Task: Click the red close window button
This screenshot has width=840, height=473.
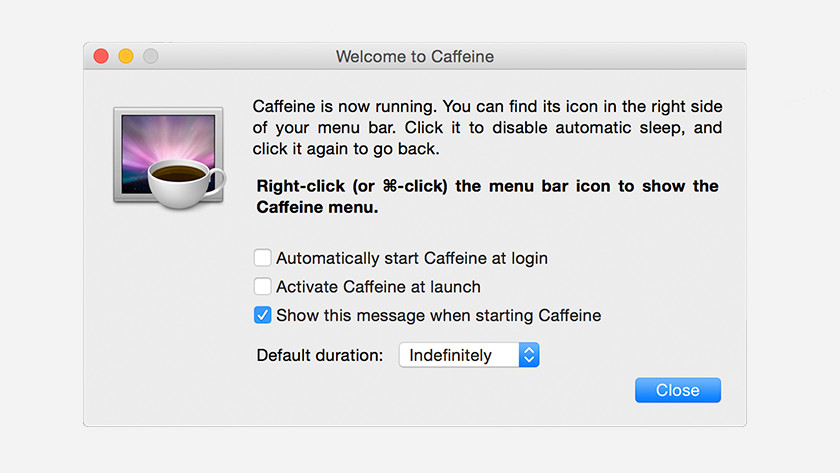Action: tap(101, 56)
